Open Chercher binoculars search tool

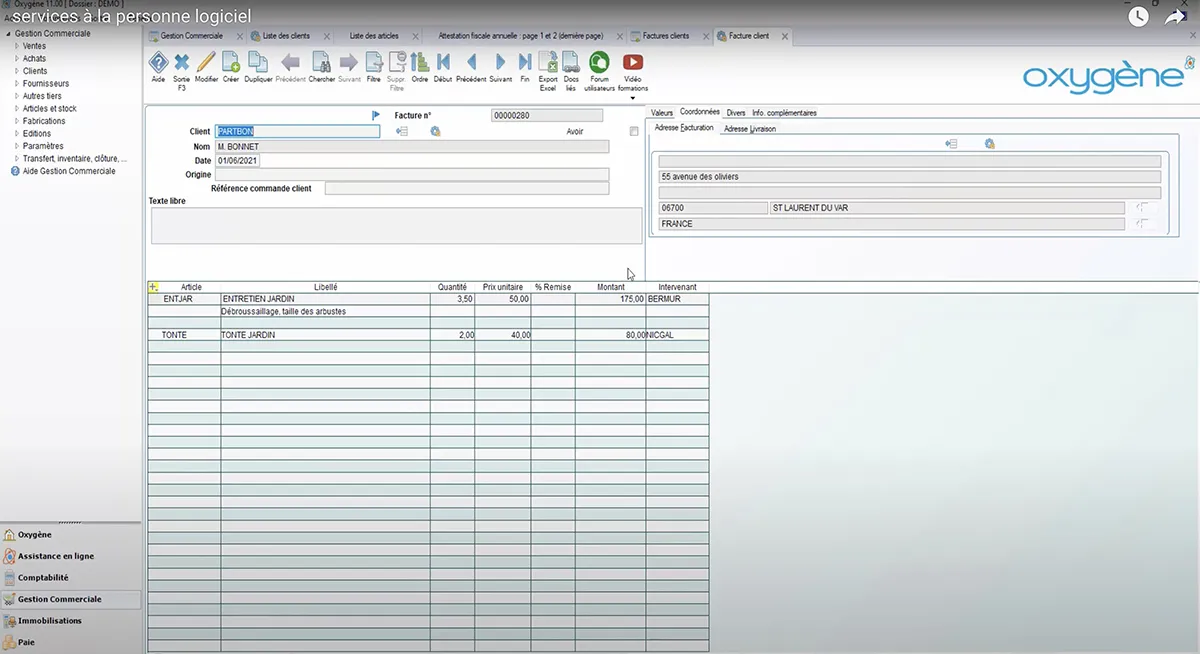point(321,62)
